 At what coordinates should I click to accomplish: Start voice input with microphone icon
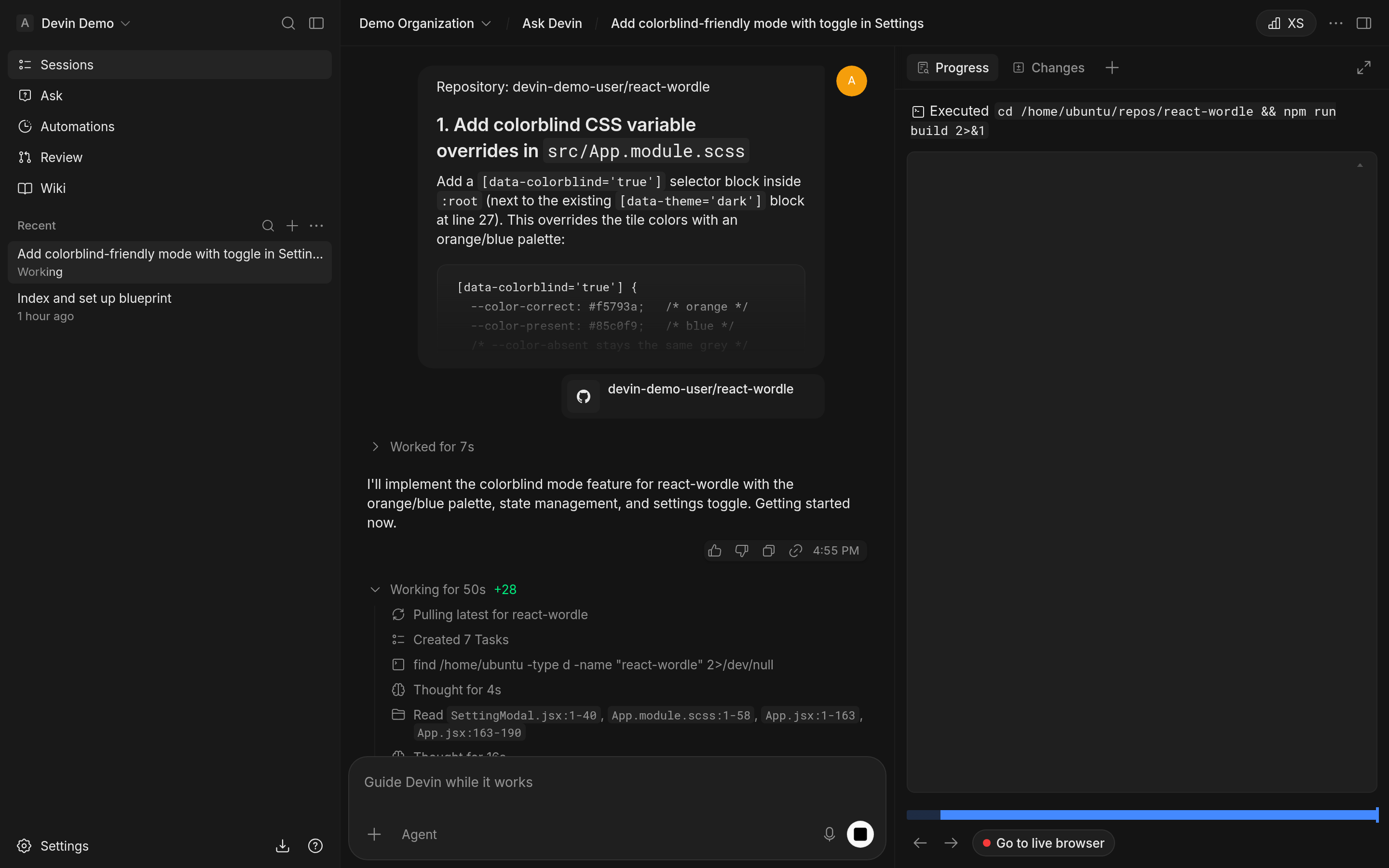tap(829, 834)
